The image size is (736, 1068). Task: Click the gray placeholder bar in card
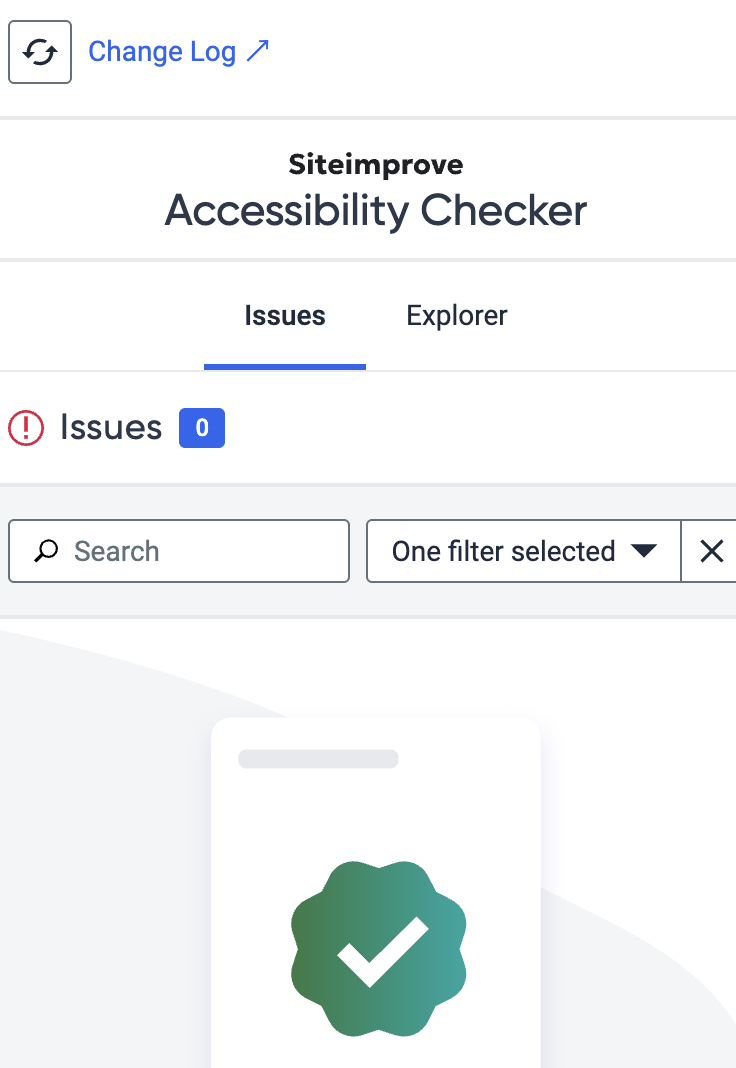coord(318,759)
